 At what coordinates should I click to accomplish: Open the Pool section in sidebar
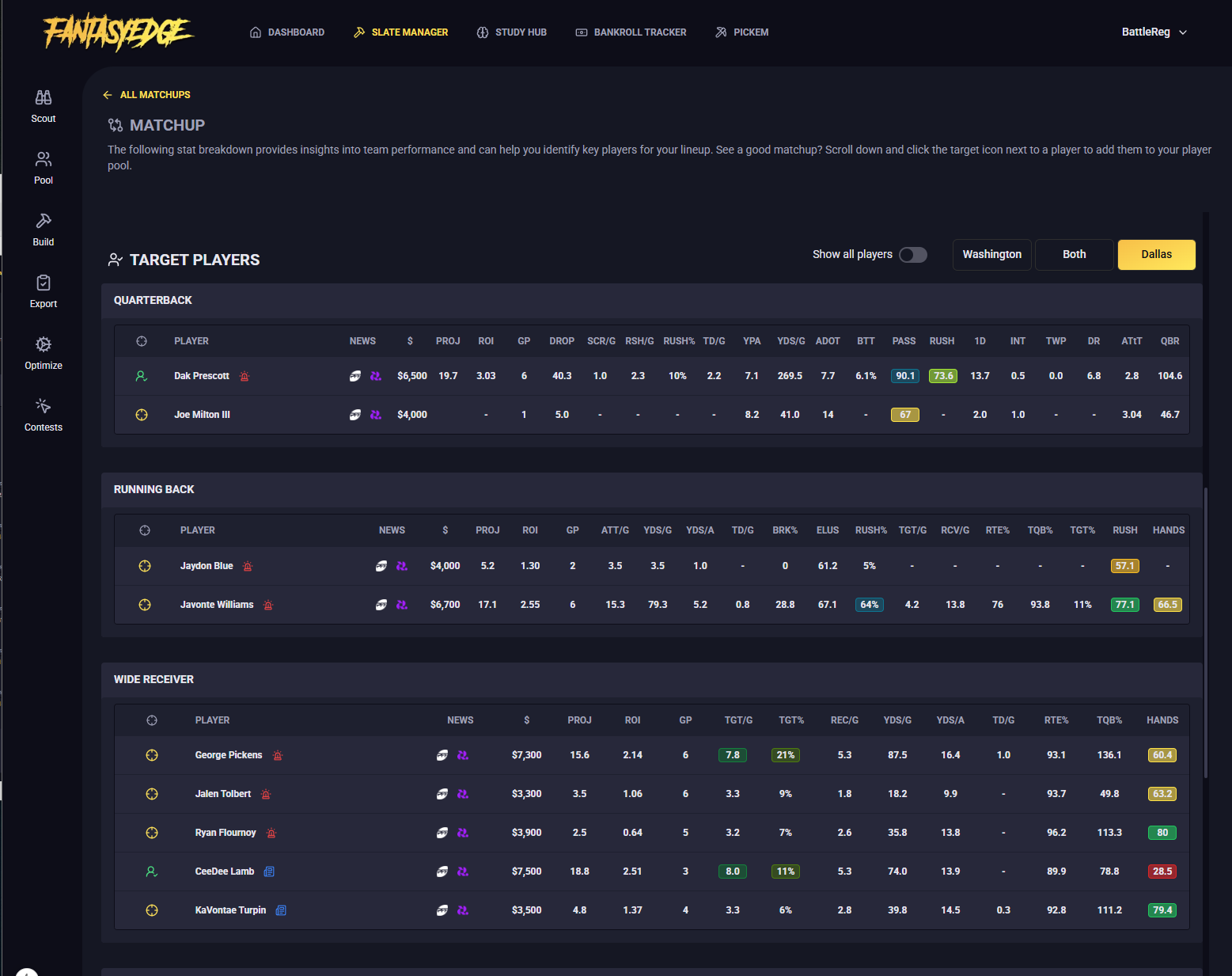click(x=44, y=168)
